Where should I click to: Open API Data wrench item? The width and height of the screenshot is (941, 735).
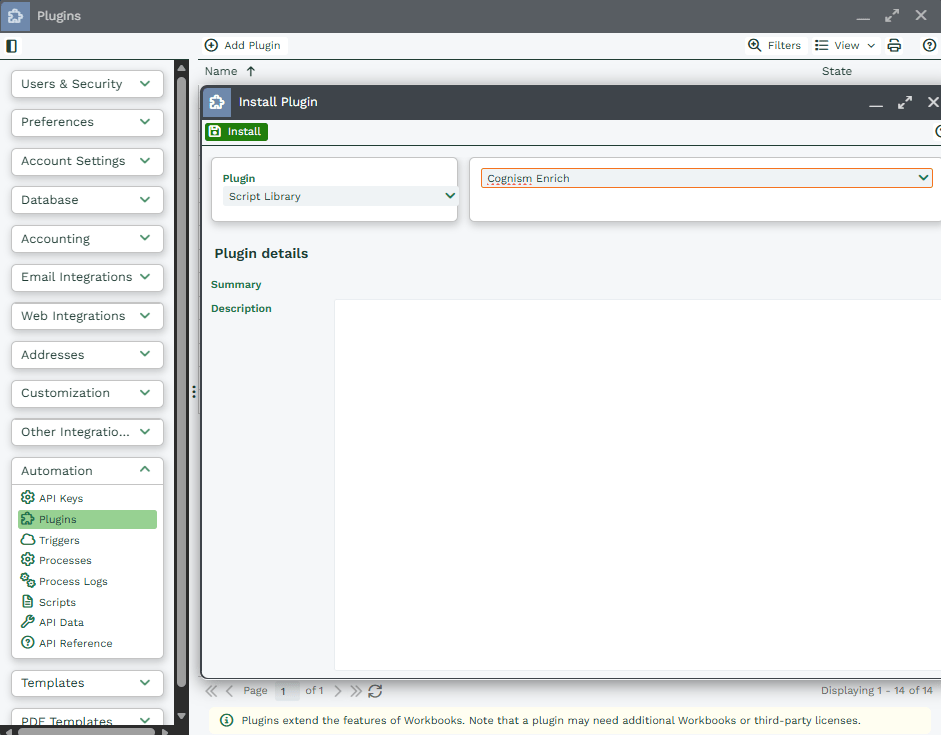click(x=61, y=622)
